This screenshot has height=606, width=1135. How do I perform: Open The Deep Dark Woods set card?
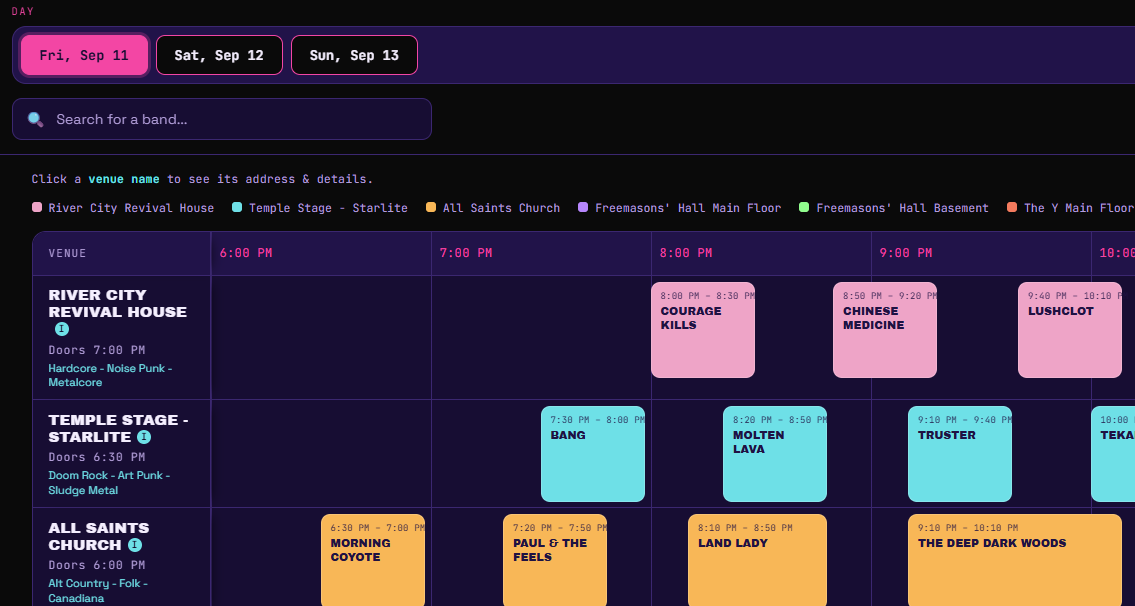tap(1015, 560)
